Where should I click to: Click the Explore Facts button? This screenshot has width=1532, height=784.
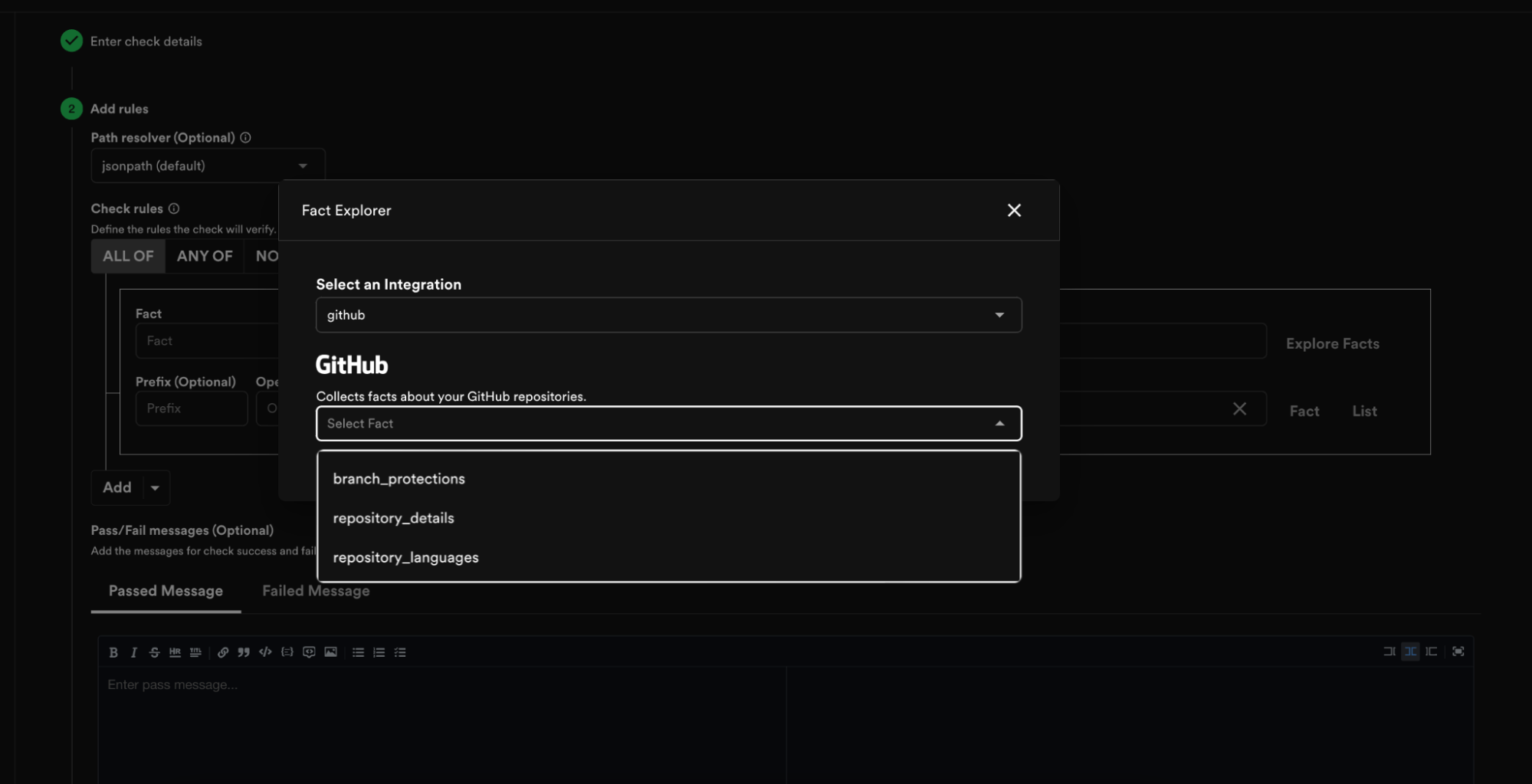[1332, 343]
